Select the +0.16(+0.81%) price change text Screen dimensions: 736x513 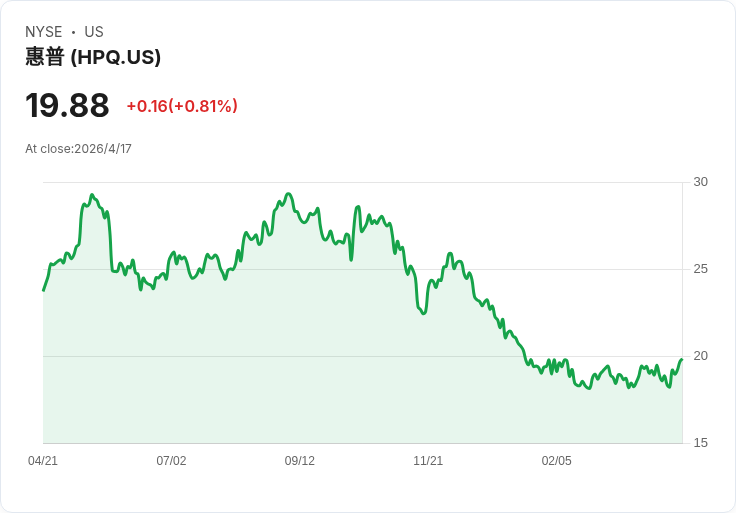[182, 106]
